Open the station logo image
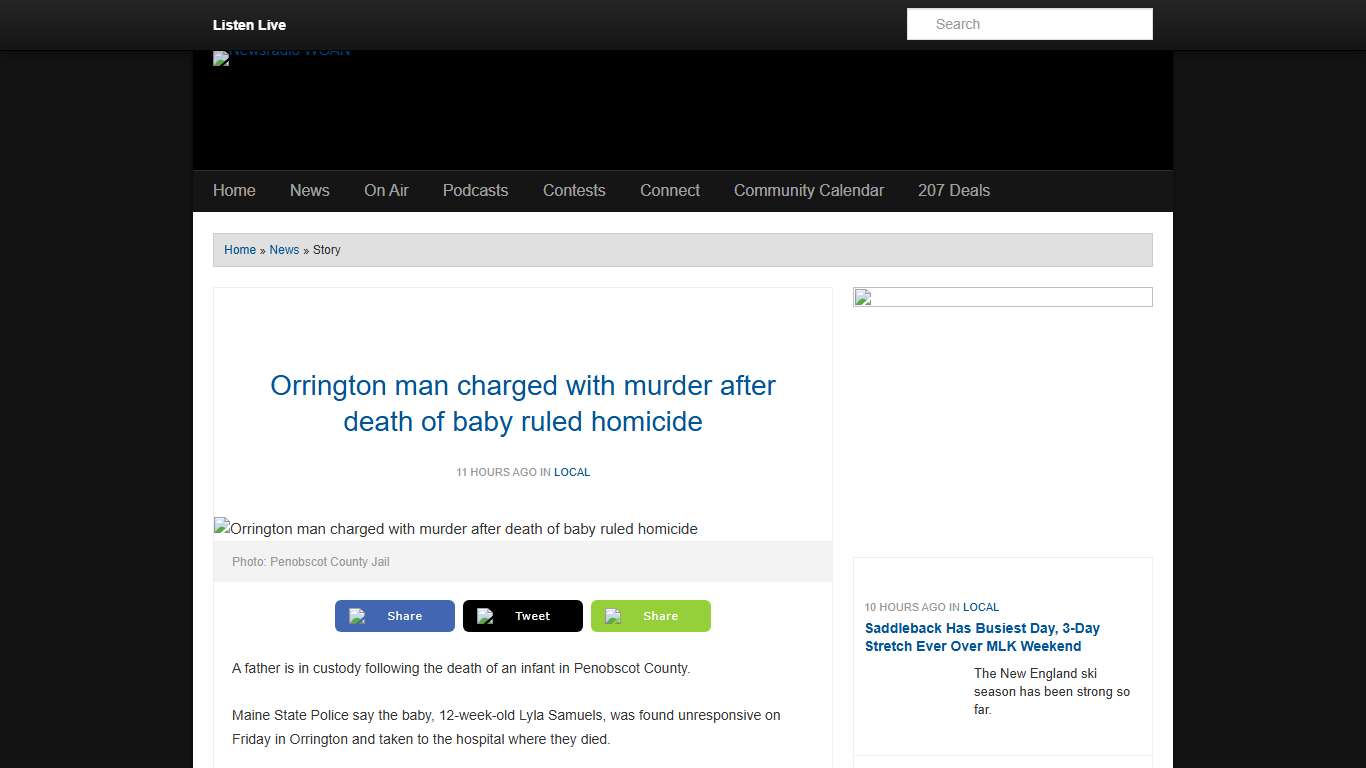Image resolution: width=1366 pixels, height=768 pixels. coord(281,58)
